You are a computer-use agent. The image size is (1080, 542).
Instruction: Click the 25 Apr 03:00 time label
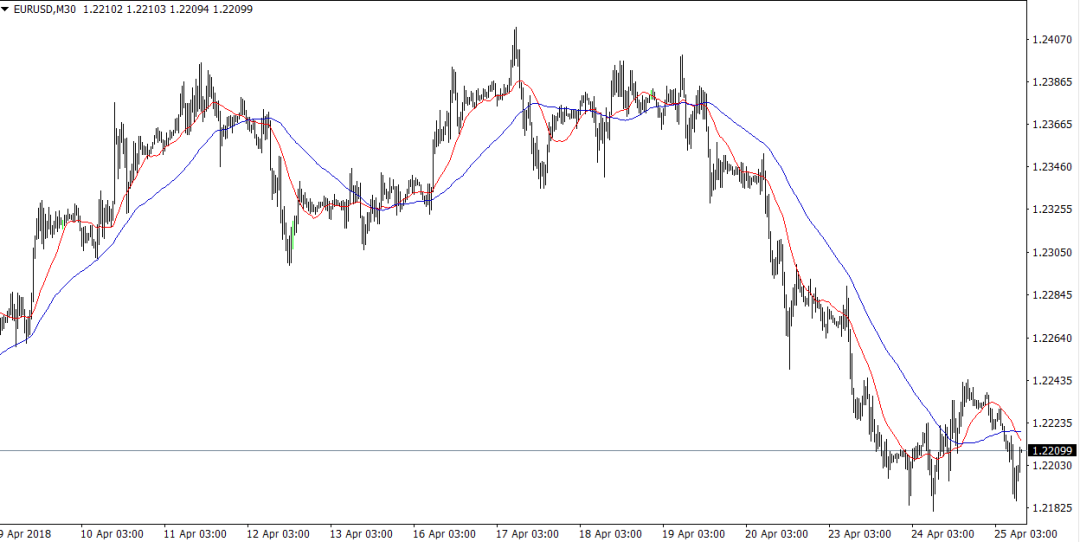(1025, 532)
